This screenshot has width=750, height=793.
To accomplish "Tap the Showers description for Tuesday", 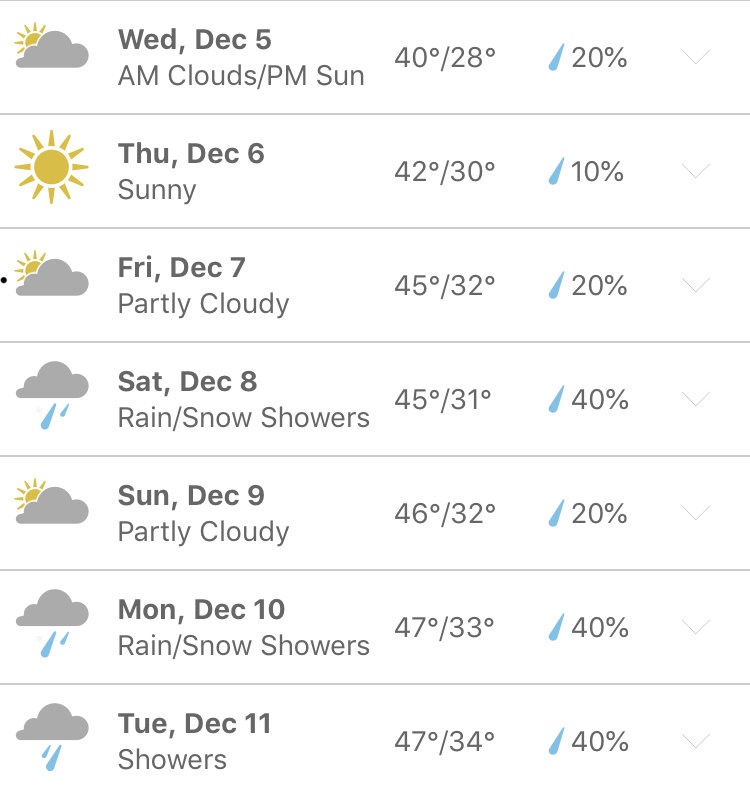I will tap(172, 760).
